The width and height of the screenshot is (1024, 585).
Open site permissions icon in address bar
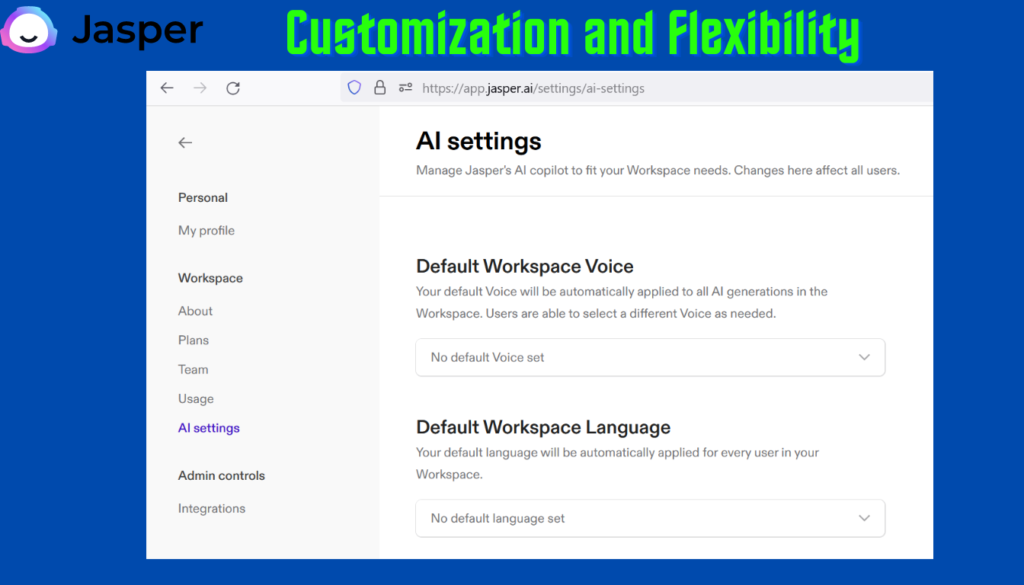(x=406, y=87)
